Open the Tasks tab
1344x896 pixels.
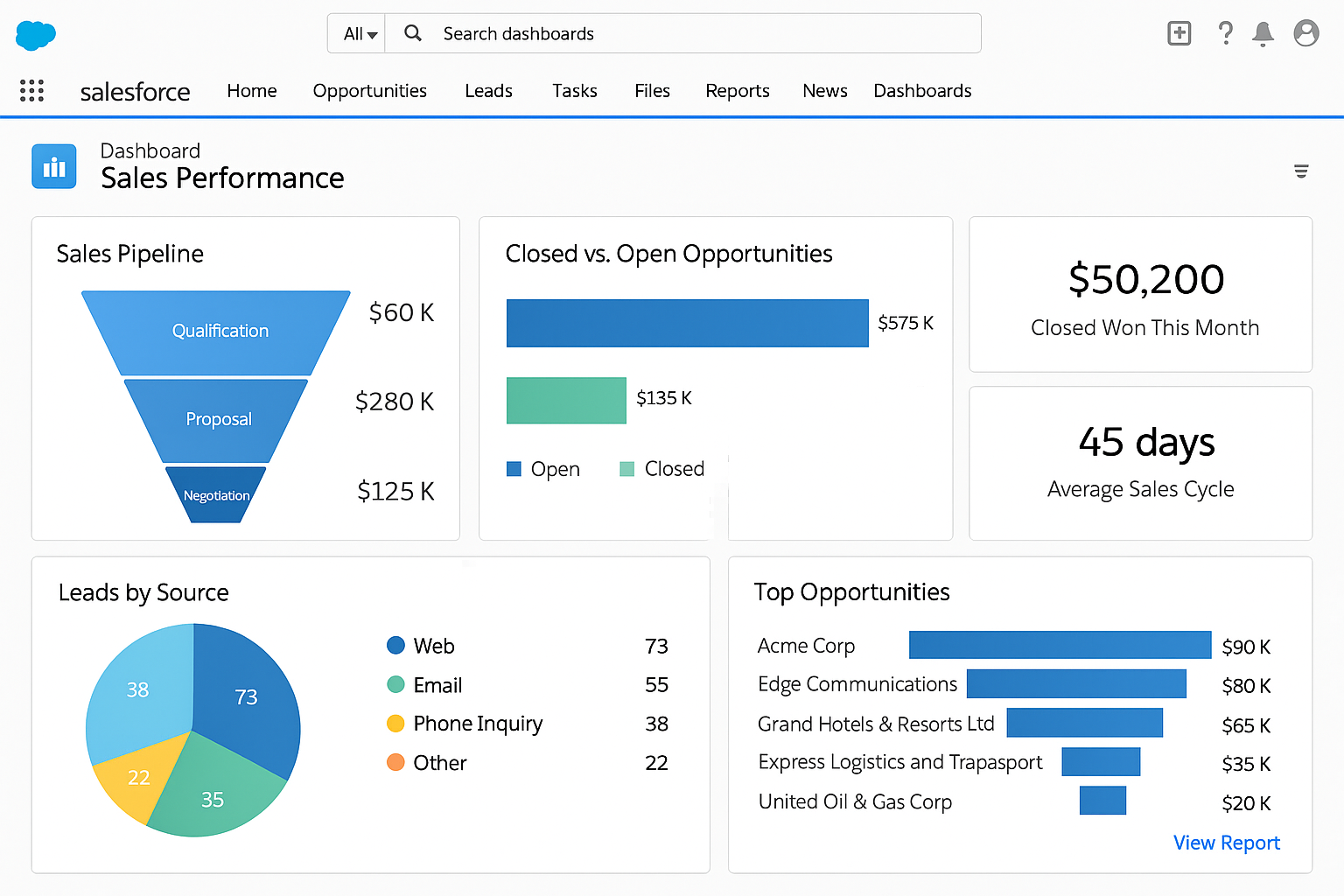[x=575, y=91]
